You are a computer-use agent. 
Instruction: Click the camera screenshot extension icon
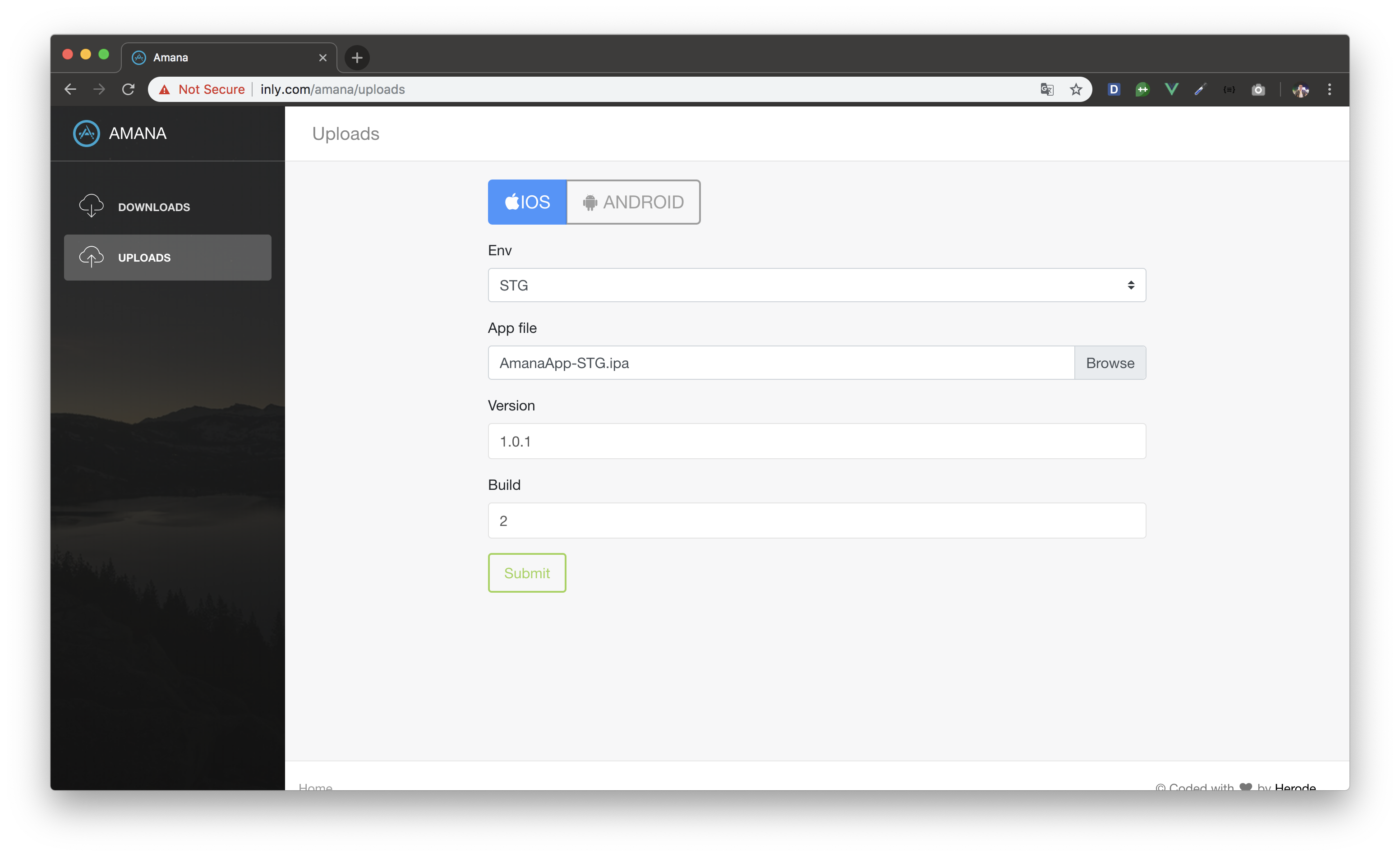[x=1258, y=90]
